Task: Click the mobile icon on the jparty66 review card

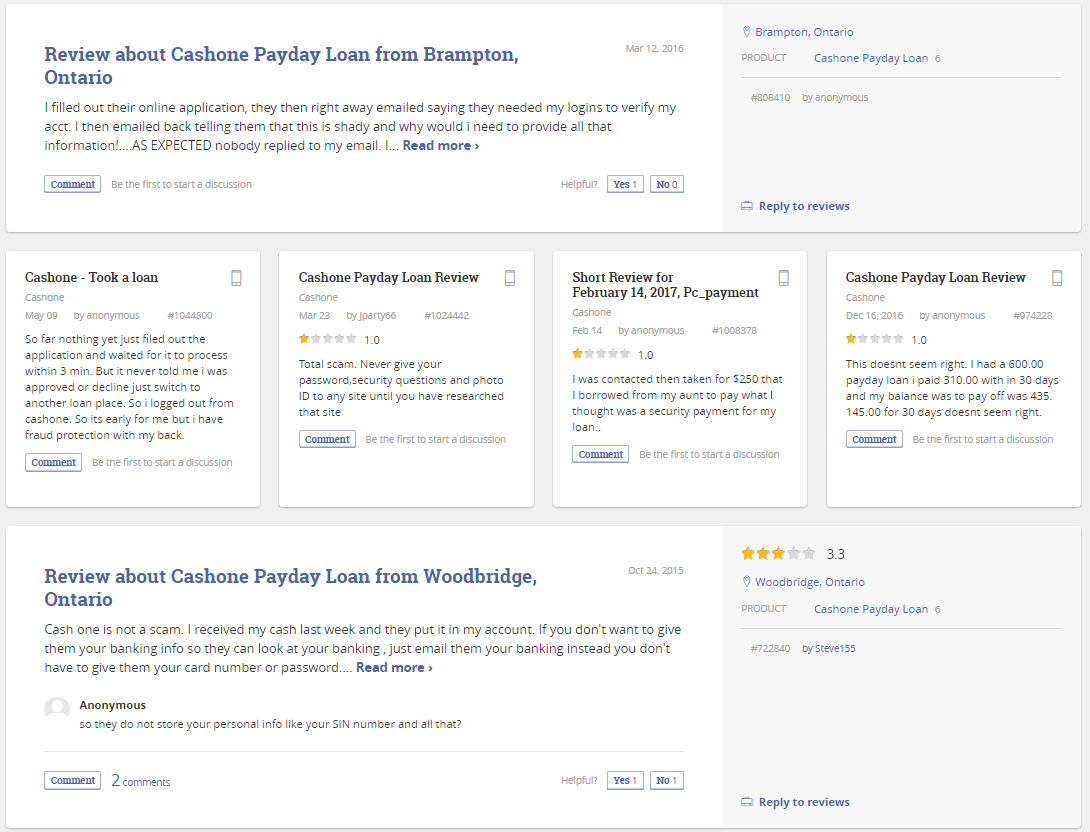Action: [510, 278]
